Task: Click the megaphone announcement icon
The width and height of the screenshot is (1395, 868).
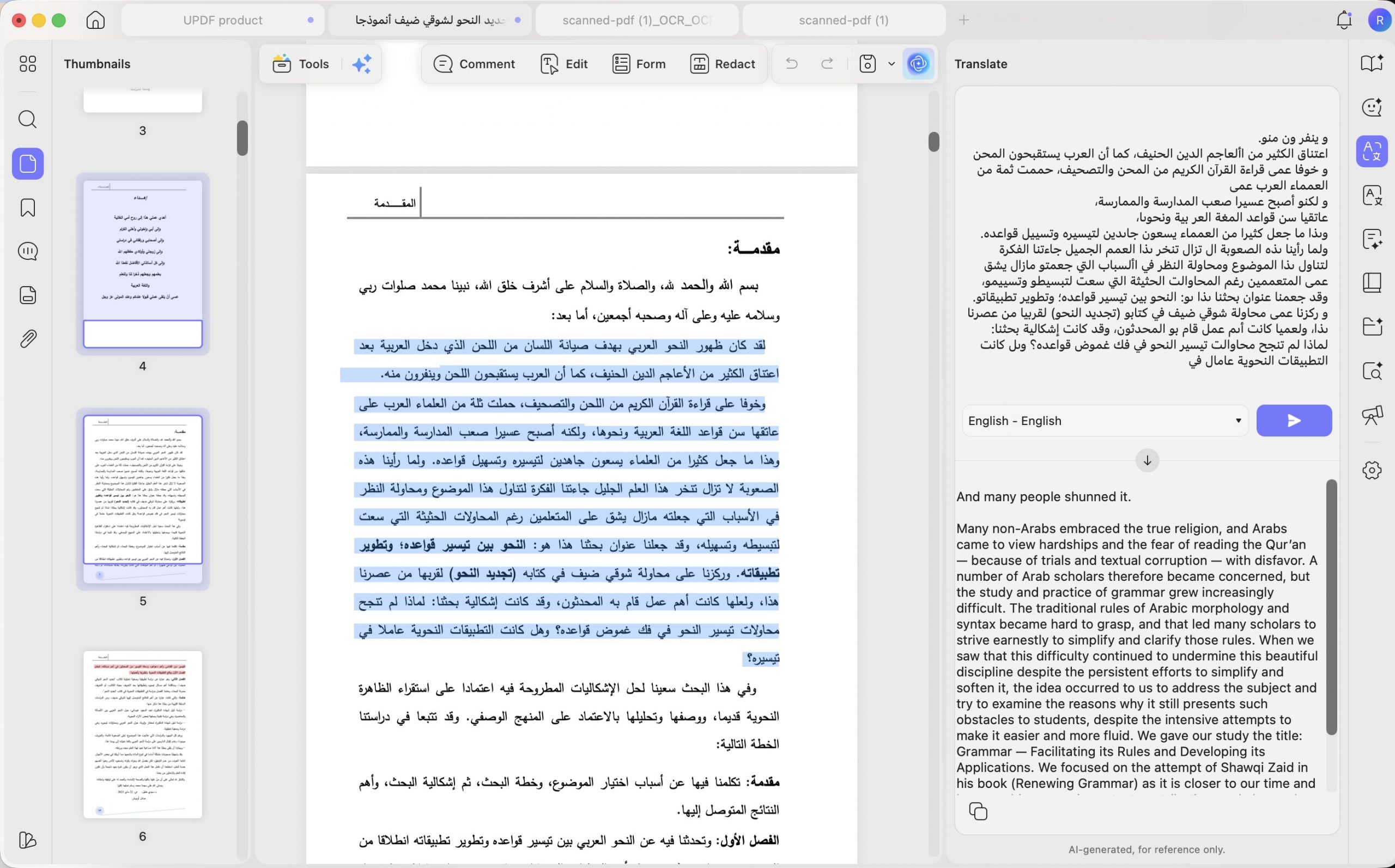Action: (x=1372, y=415)
